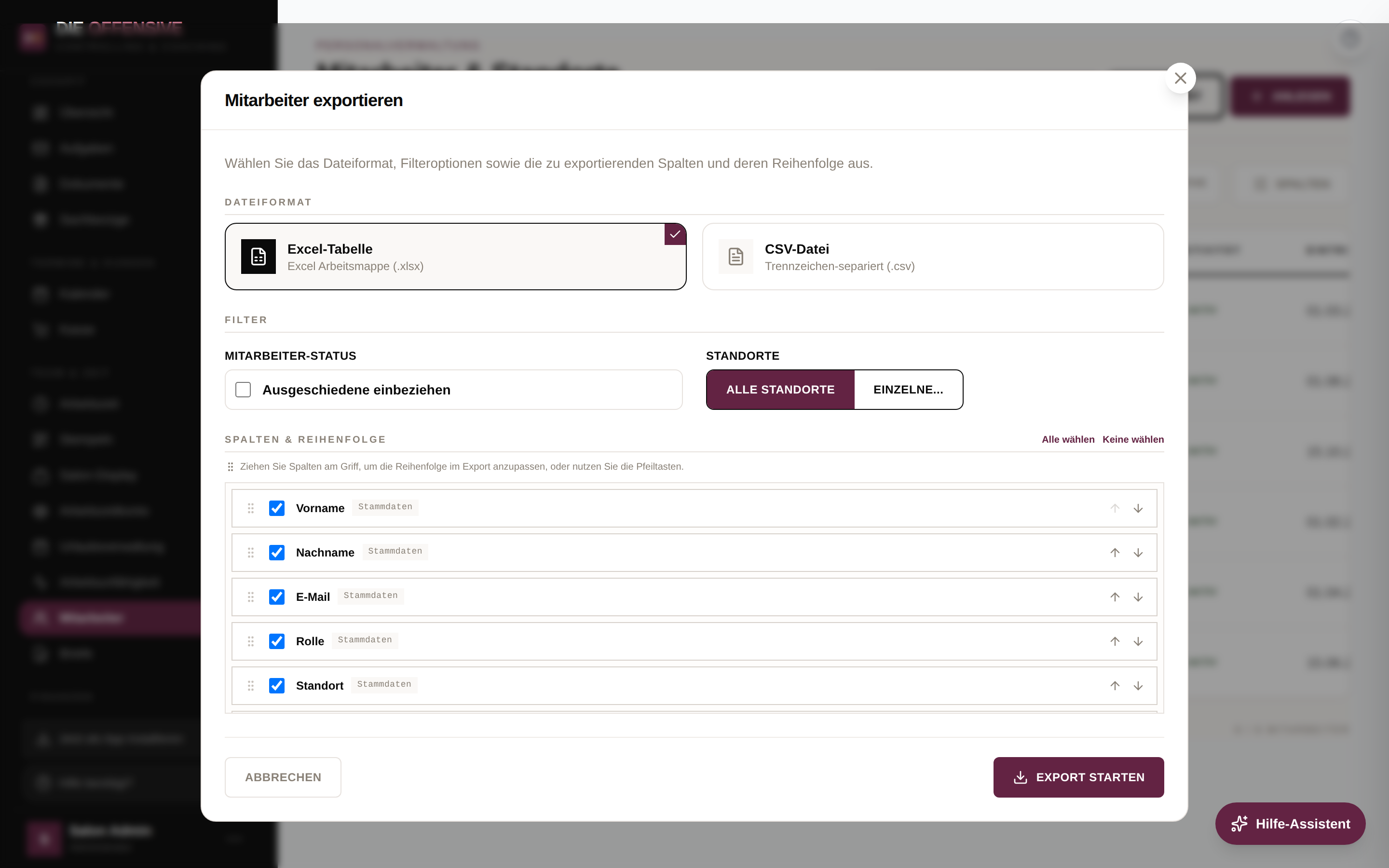Click Stammdaten tag beside E-Mail
Image resolution: width=1389 pixels, height=868 pixels.
click(370, 596)
